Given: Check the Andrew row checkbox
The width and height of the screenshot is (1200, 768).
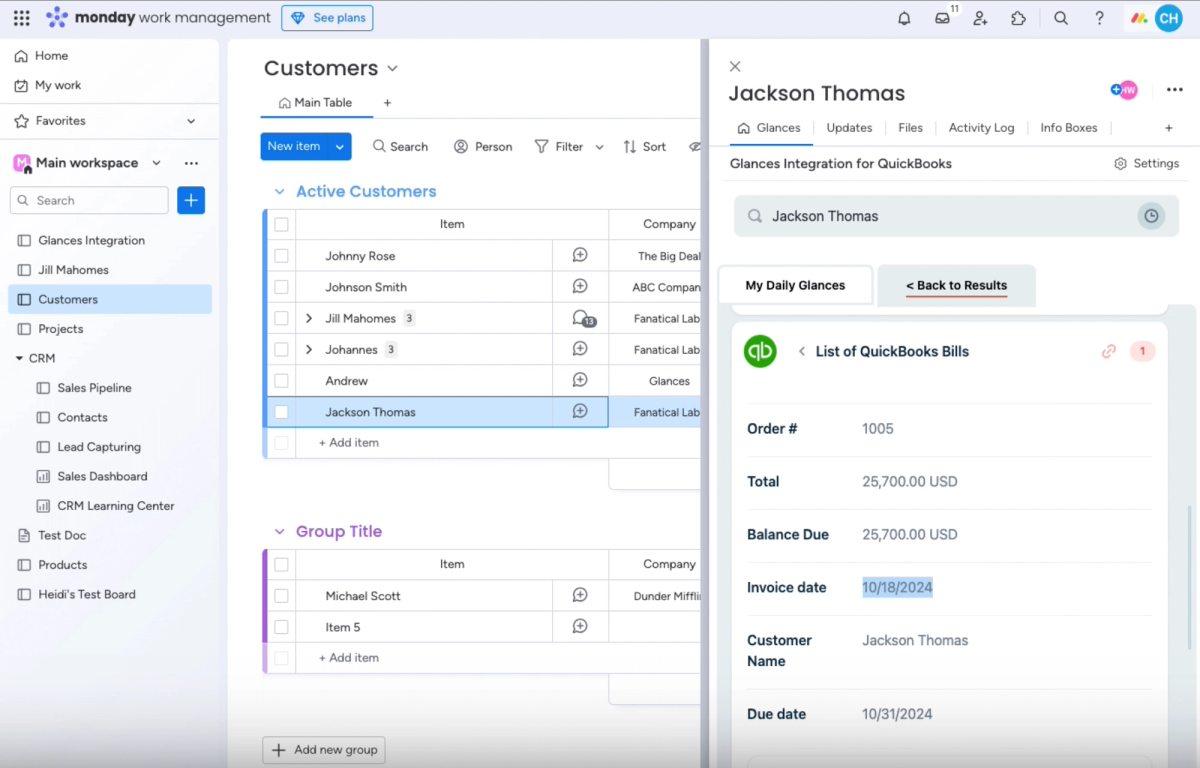Looking at the screenshot, I should pyautogui.click(x=281, y=380).
